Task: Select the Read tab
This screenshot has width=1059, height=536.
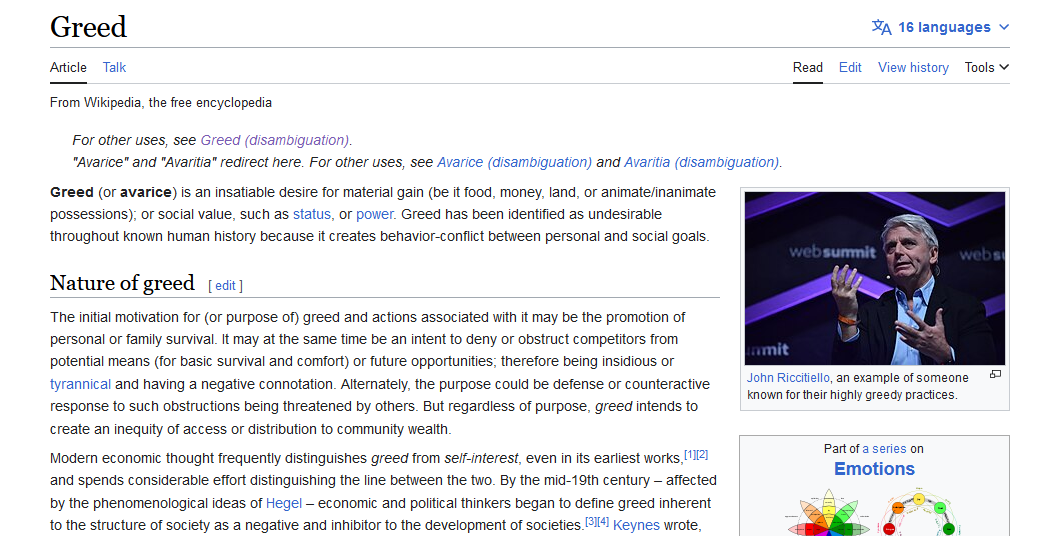Action: coord(807,67)
